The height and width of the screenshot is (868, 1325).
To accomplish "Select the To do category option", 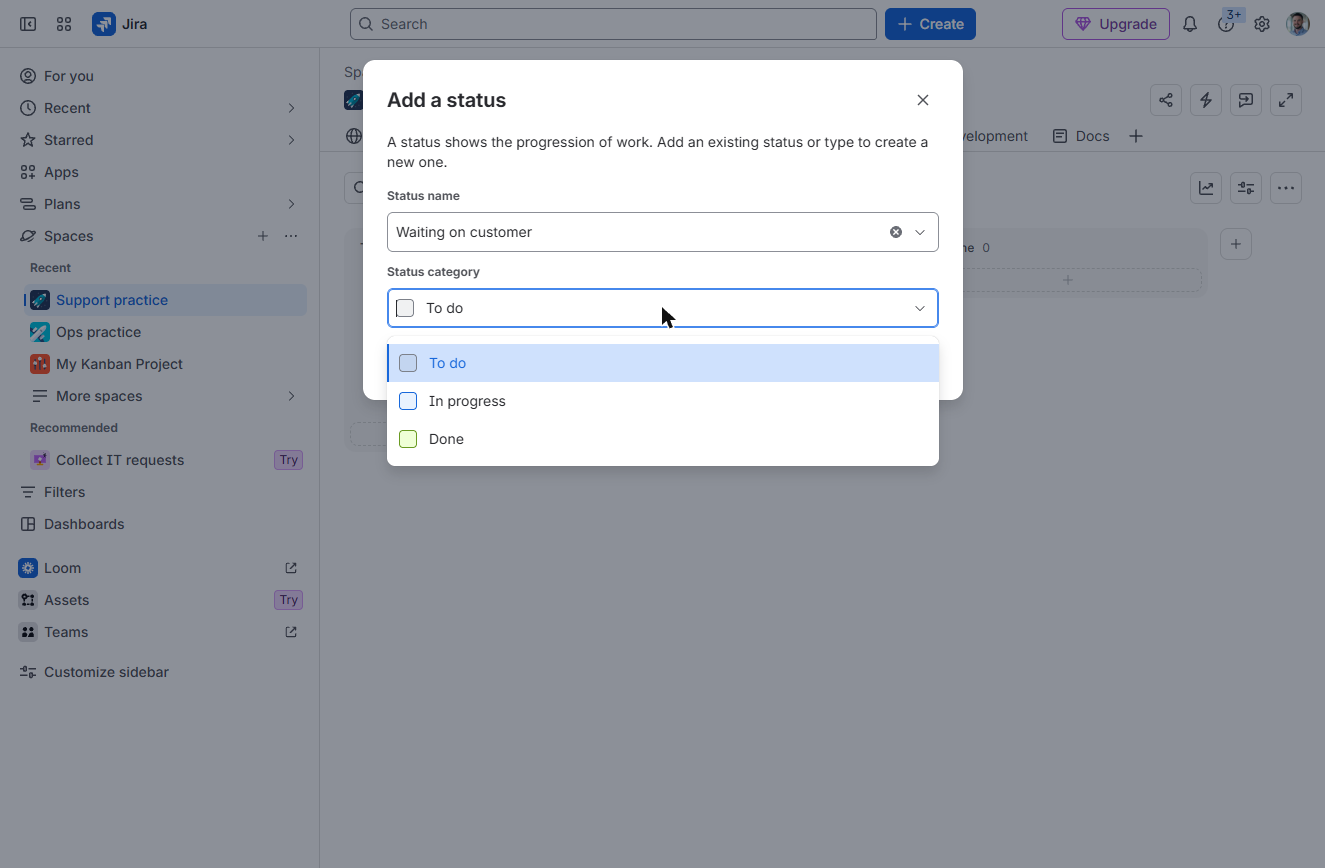I will 663,363.
